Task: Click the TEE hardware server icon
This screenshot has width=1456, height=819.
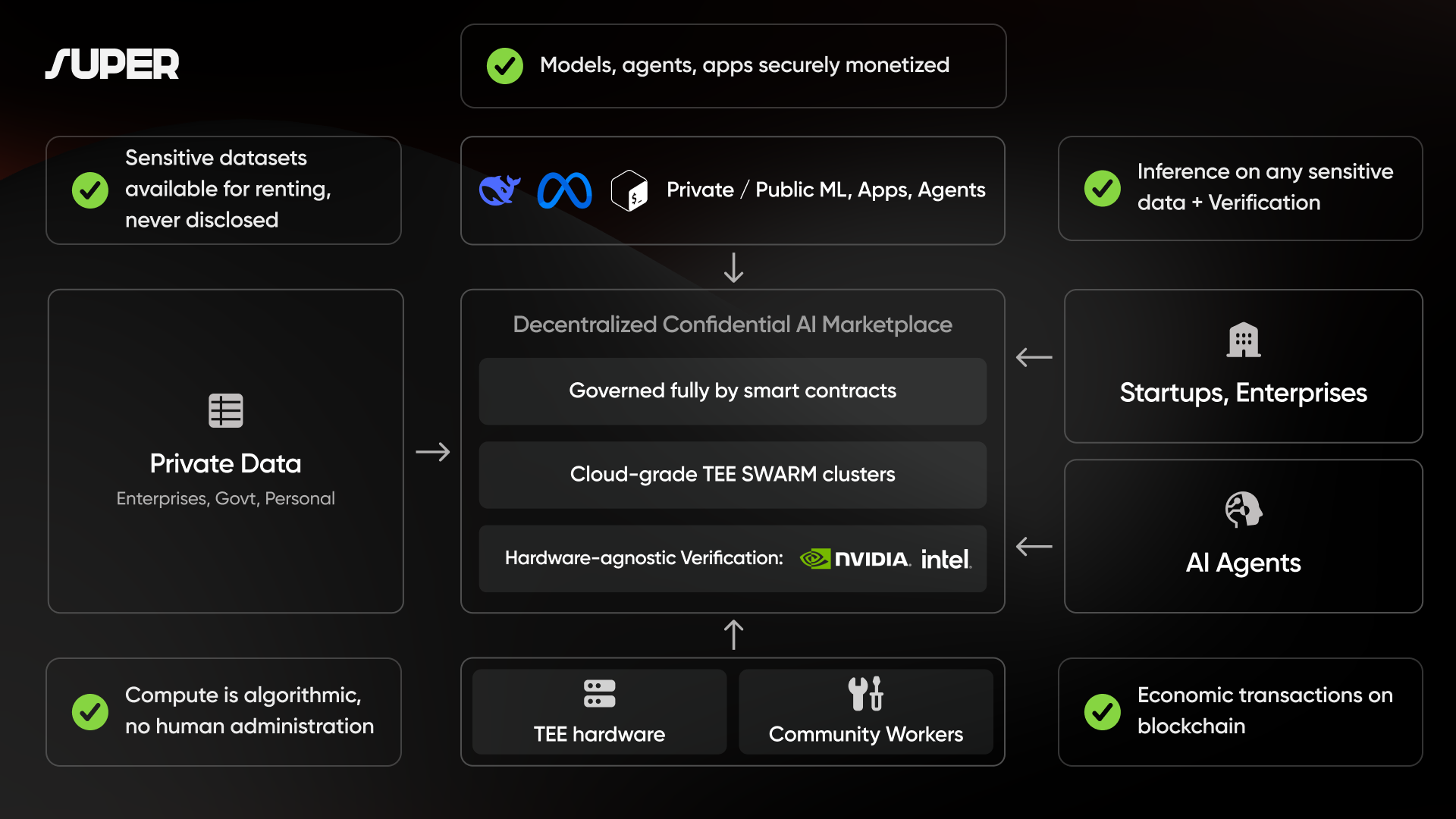Action: [x=599, y=693]
